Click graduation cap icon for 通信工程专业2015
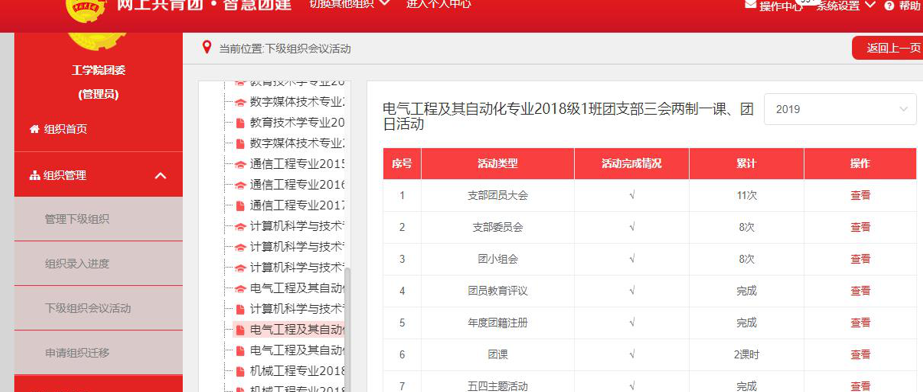 (240, 164)
